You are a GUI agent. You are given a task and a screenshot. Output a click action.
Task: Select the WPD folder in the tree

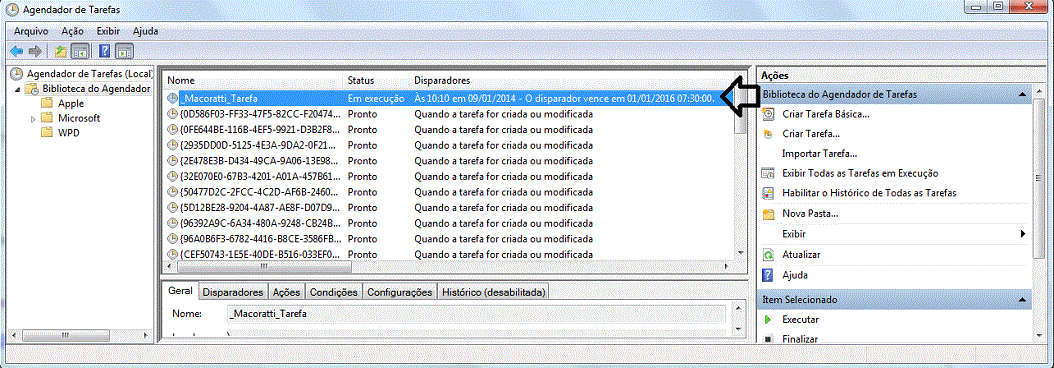[69, 132]
